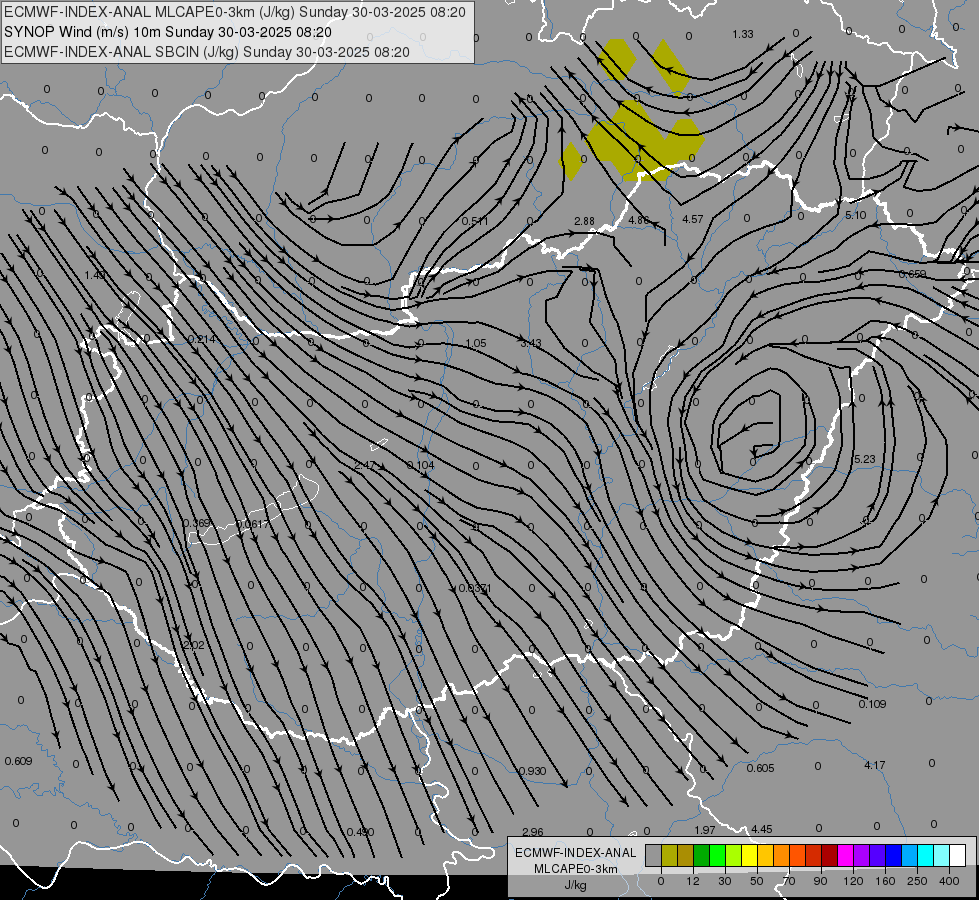Image resolution: width=979 pixels, height=900 pixels.
Task: Click the 70 tick label on legend
Action: coord(789,881)
